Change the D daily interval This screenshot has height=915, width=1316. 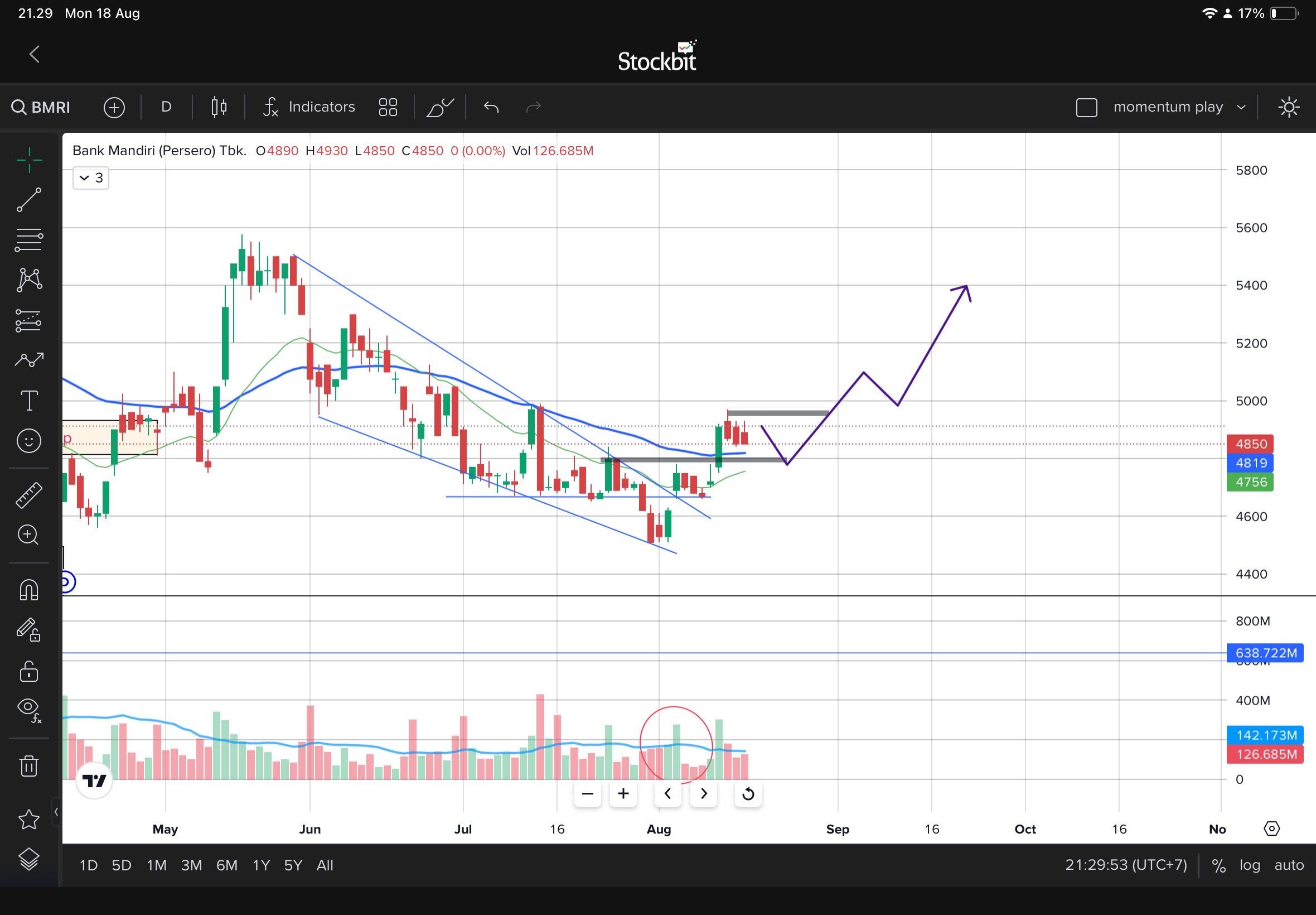click(166, 107)
